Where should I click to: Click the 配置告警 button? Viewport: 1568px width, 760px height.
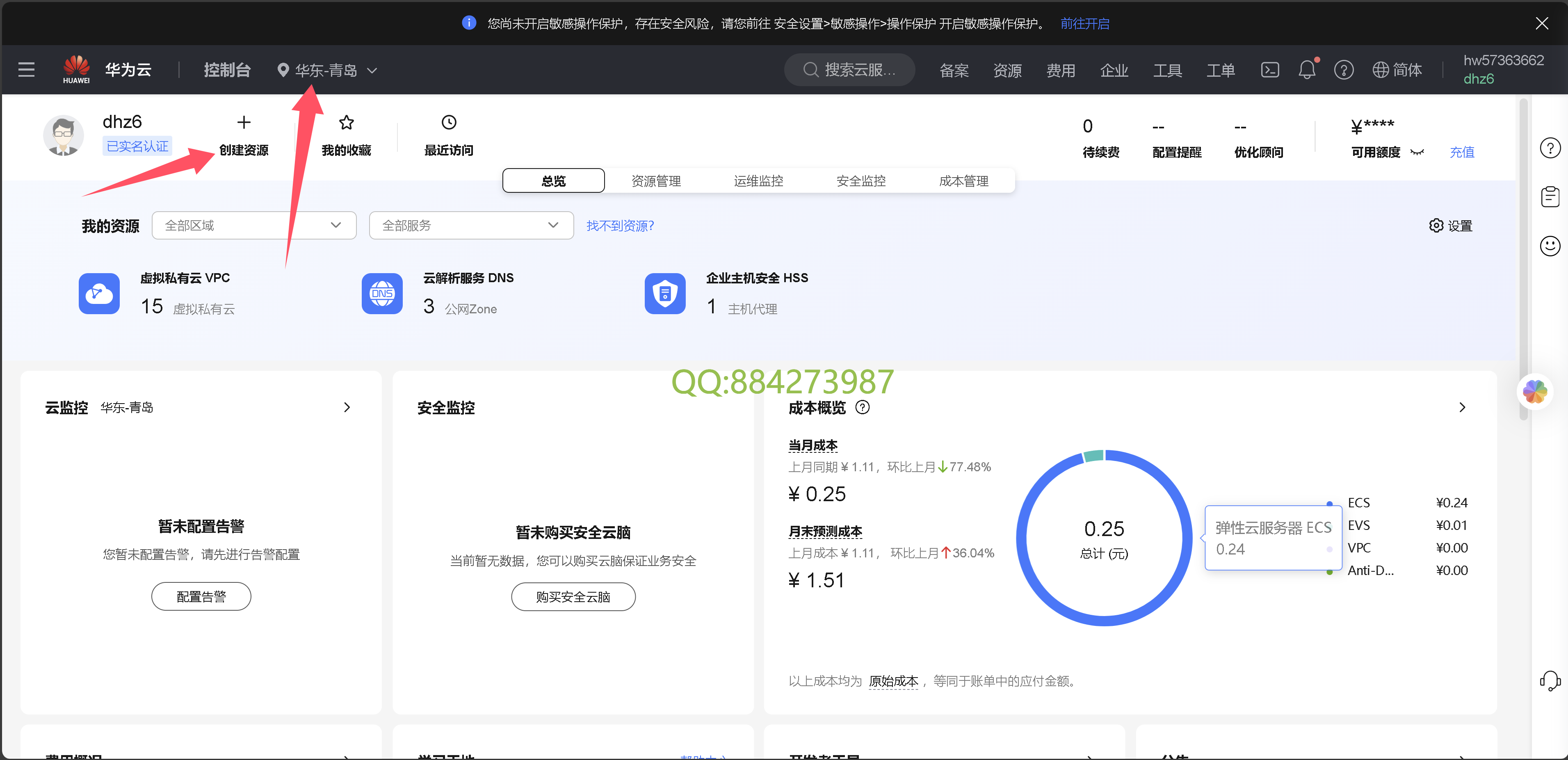click(201, 596)
